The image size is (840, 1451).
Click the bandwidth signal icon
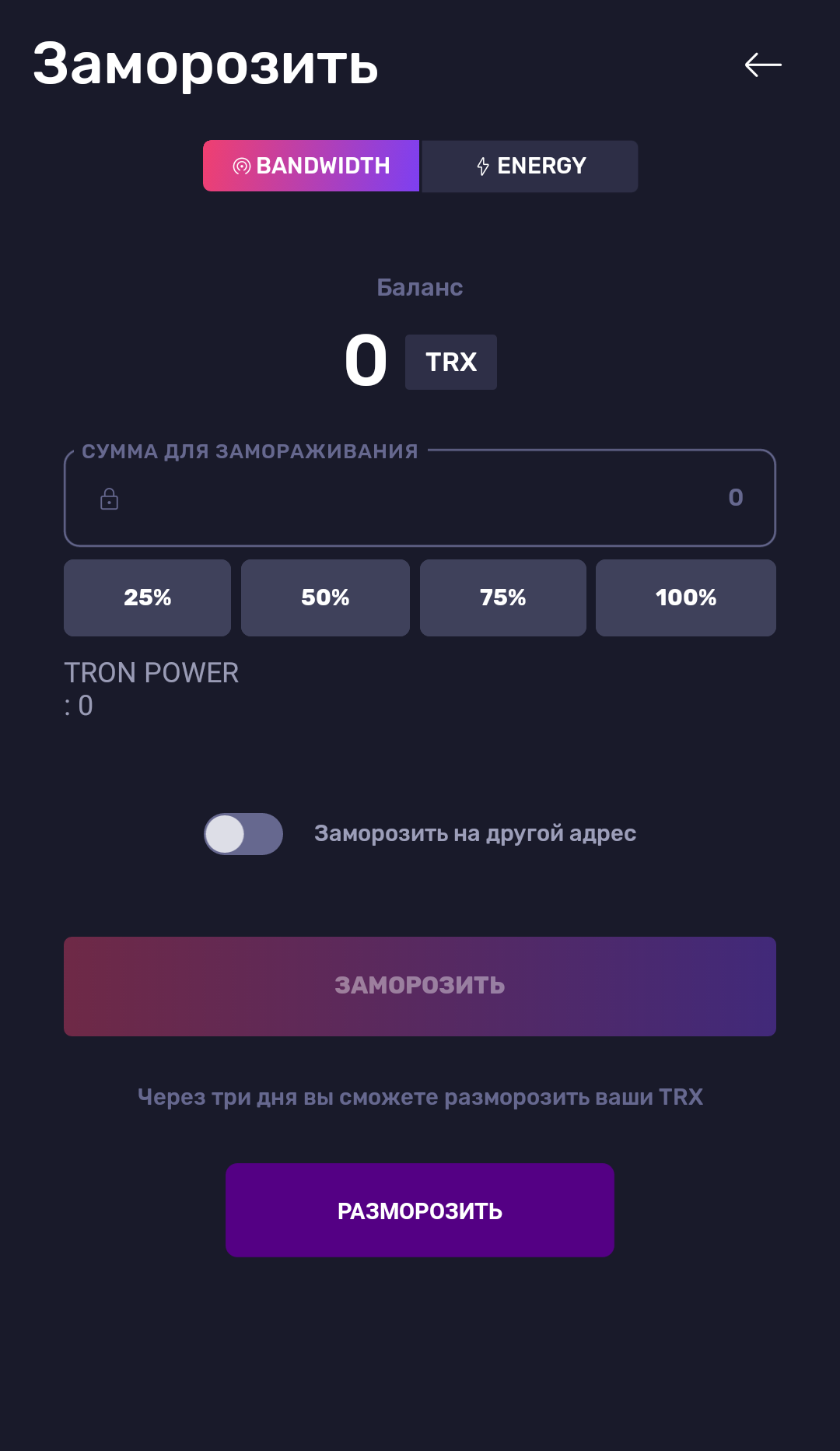pyautogui.click(x=242, y=166)
